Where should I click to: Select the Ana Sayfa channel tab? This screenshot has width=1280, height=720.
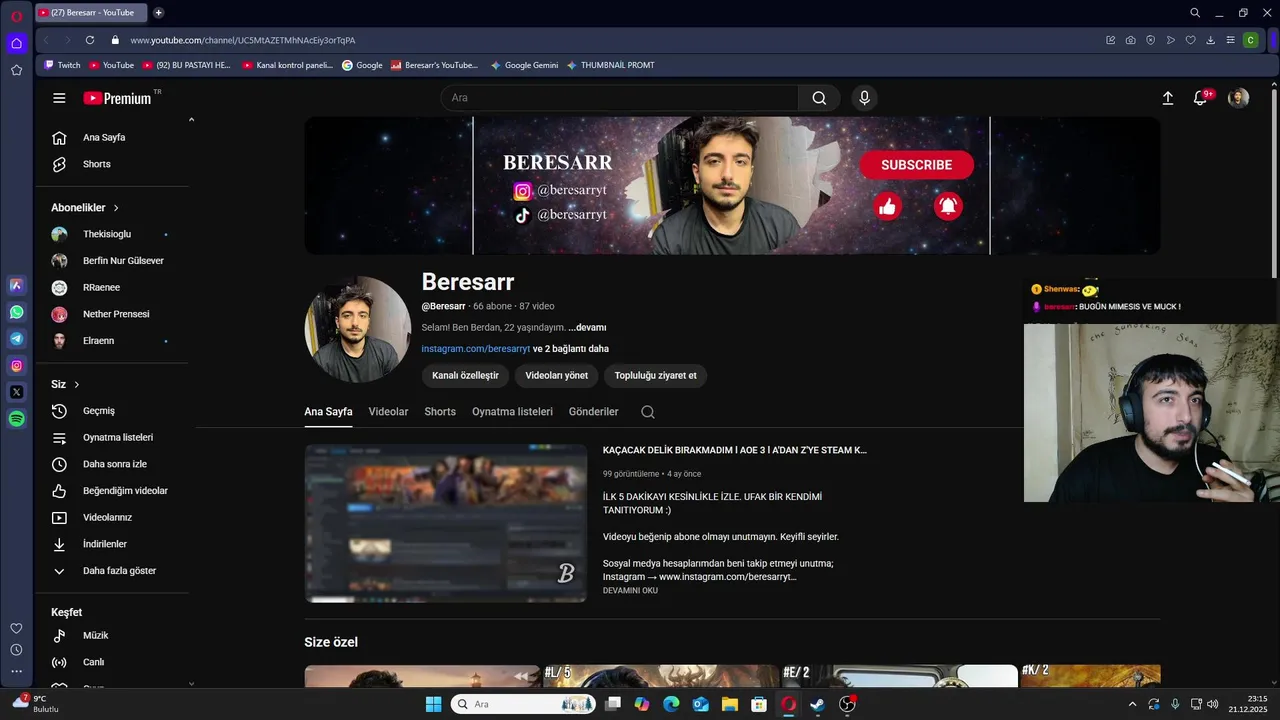(328, 412)
